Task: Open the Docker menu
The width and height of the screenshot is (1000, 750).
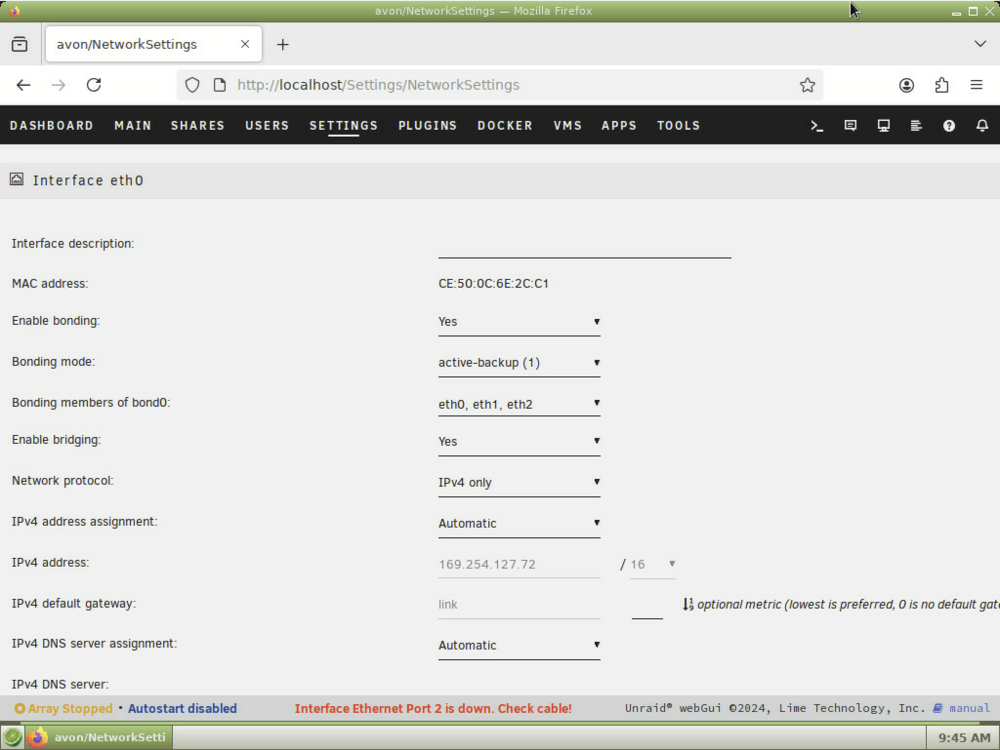Action: click(505, 126)
